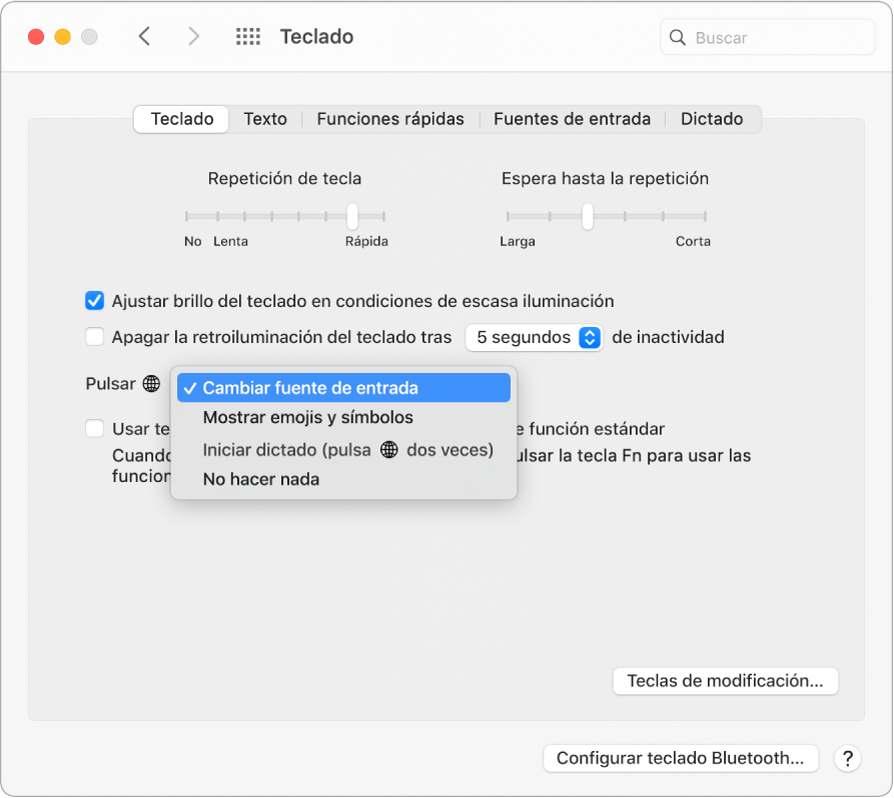Open the '5 segundos' dropdown
Viewport: 894px width, 798px height.
tap(534, 337)
